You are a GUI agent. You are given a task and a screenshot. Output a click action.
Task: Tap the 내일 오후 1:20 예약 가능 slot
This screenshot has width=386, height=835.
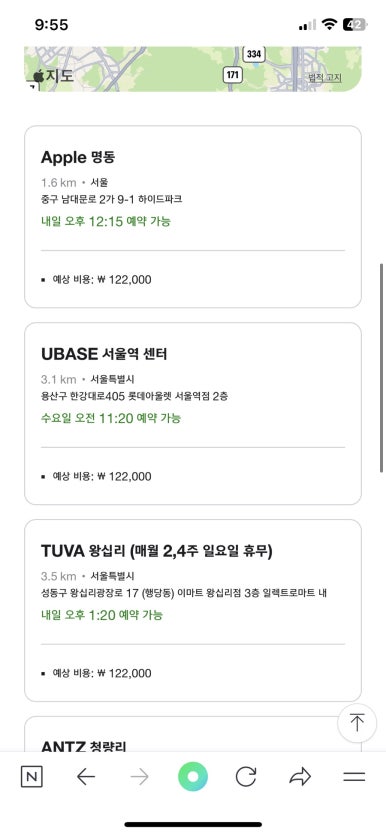point(102,615)
